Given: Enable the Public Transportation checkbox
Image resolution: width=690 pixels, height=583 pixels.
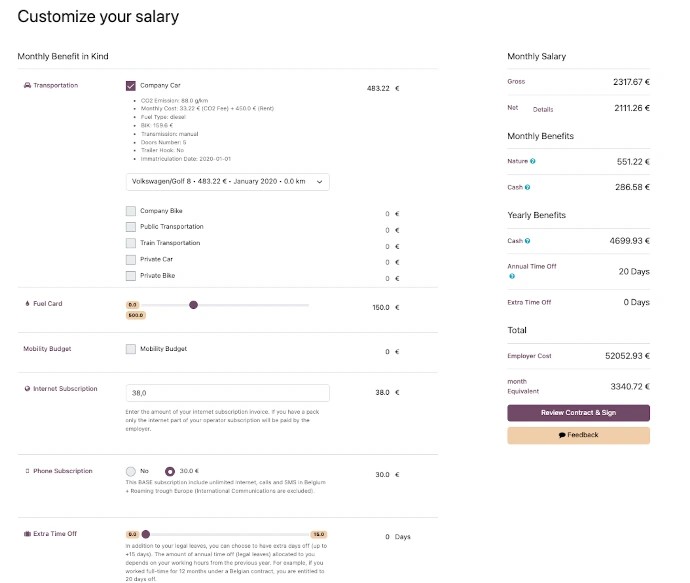Looking at the screenshot, I should [x=131, y=227].
